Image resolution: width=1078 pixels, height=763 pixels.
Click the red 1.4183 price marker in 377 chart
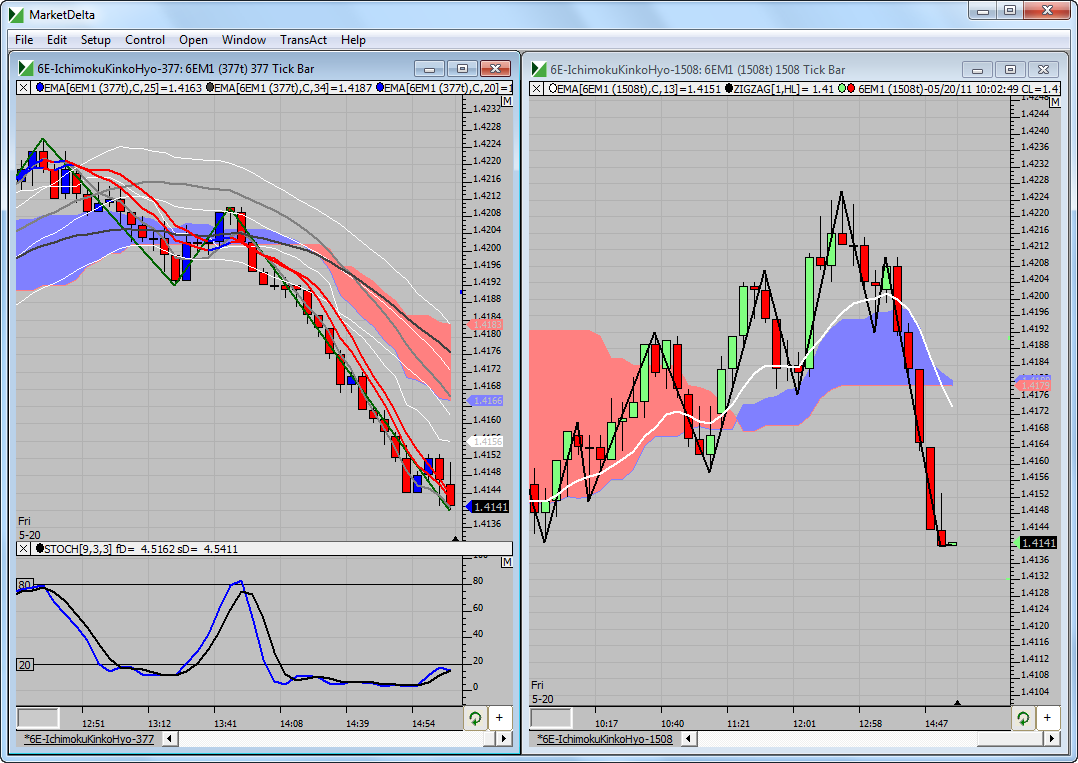coord(486,324)
